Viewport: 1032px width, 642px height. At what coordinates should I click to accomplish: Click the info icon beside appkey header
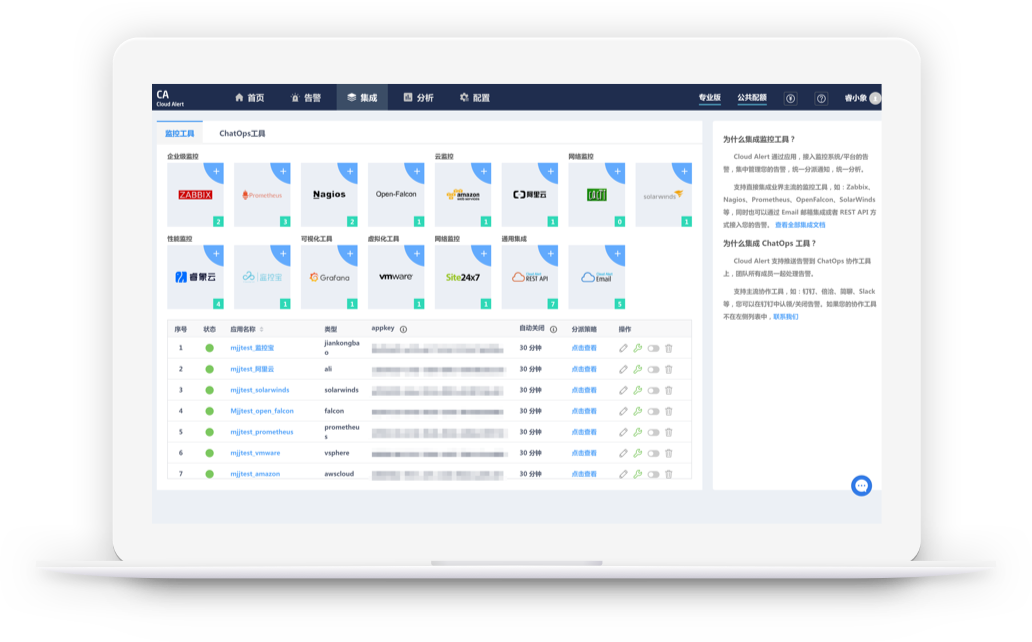(403, 329)
